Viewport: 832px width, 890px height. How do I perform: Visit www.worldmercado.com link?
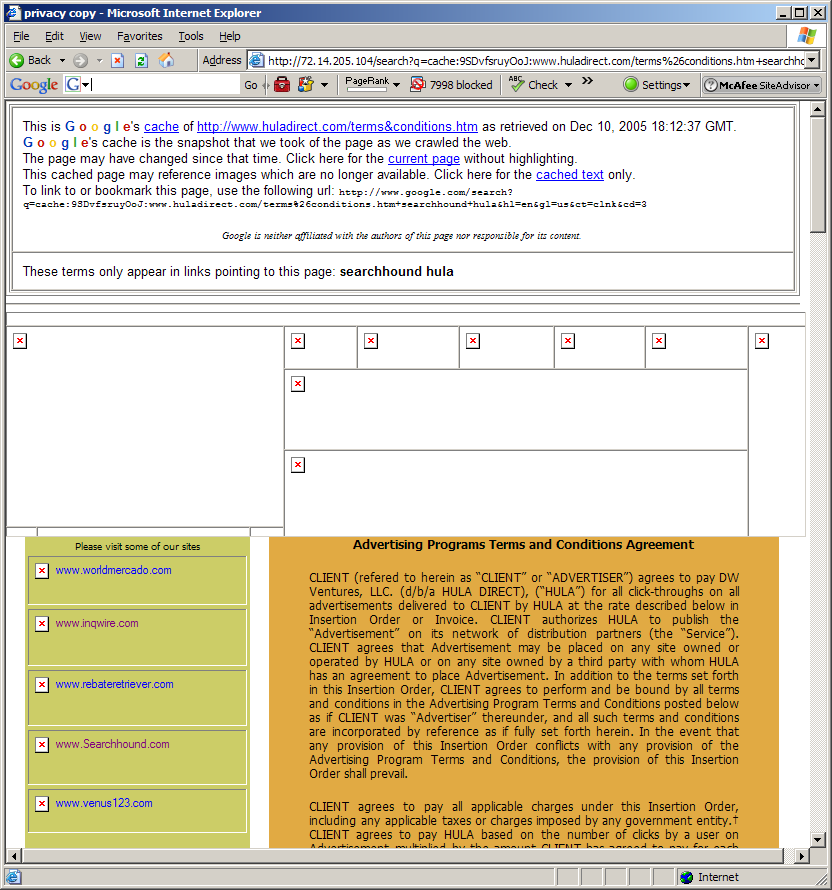tap(114, 570)
